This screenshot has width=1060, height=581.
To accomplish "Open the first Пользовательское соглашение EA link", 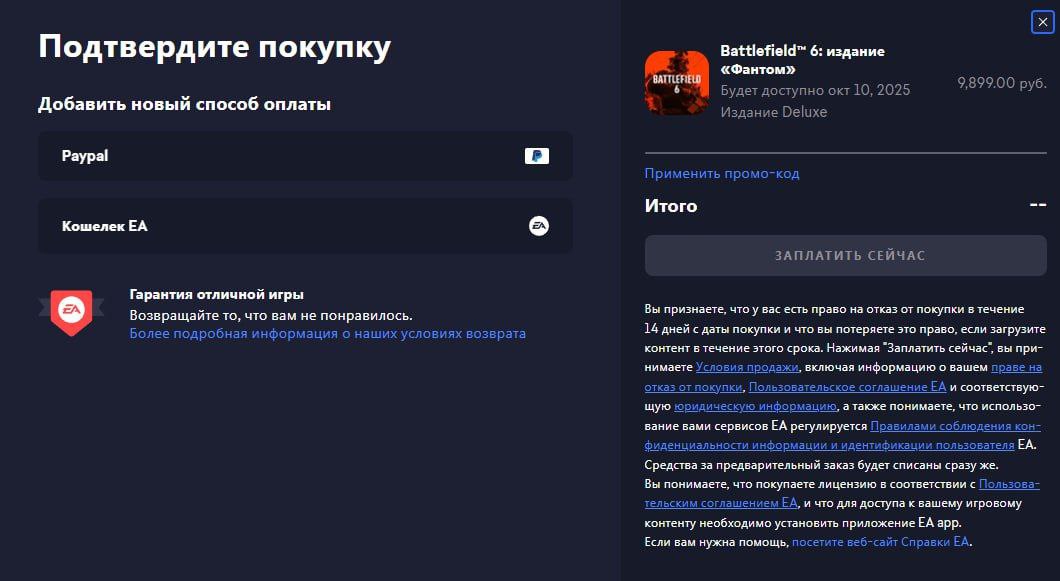I will 846,386.
